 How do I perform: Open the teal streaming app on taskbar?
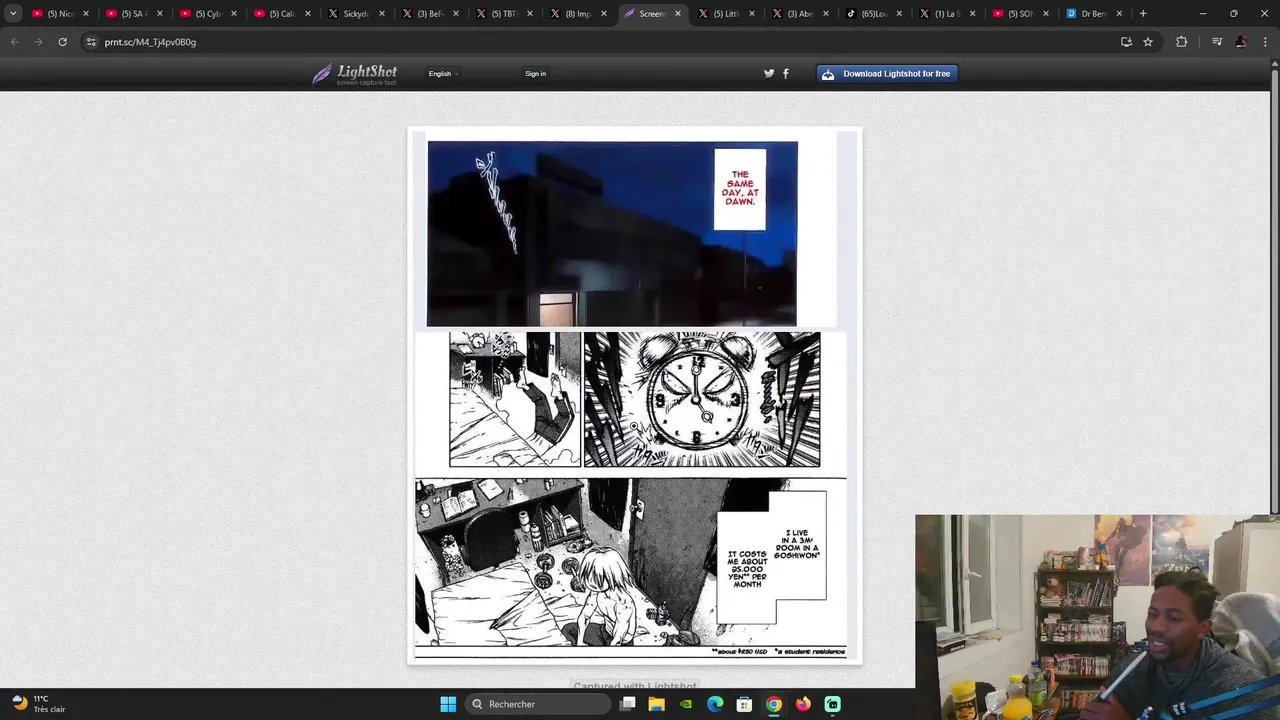[x=833, y=704]
